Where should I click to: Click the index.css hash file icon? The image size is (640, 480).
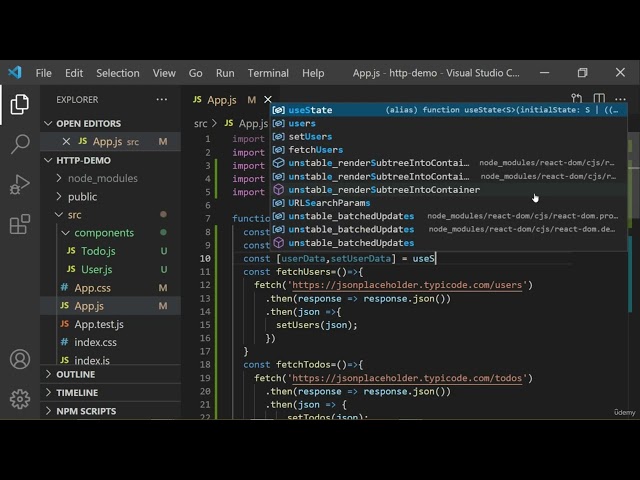[x=64, y=342]
